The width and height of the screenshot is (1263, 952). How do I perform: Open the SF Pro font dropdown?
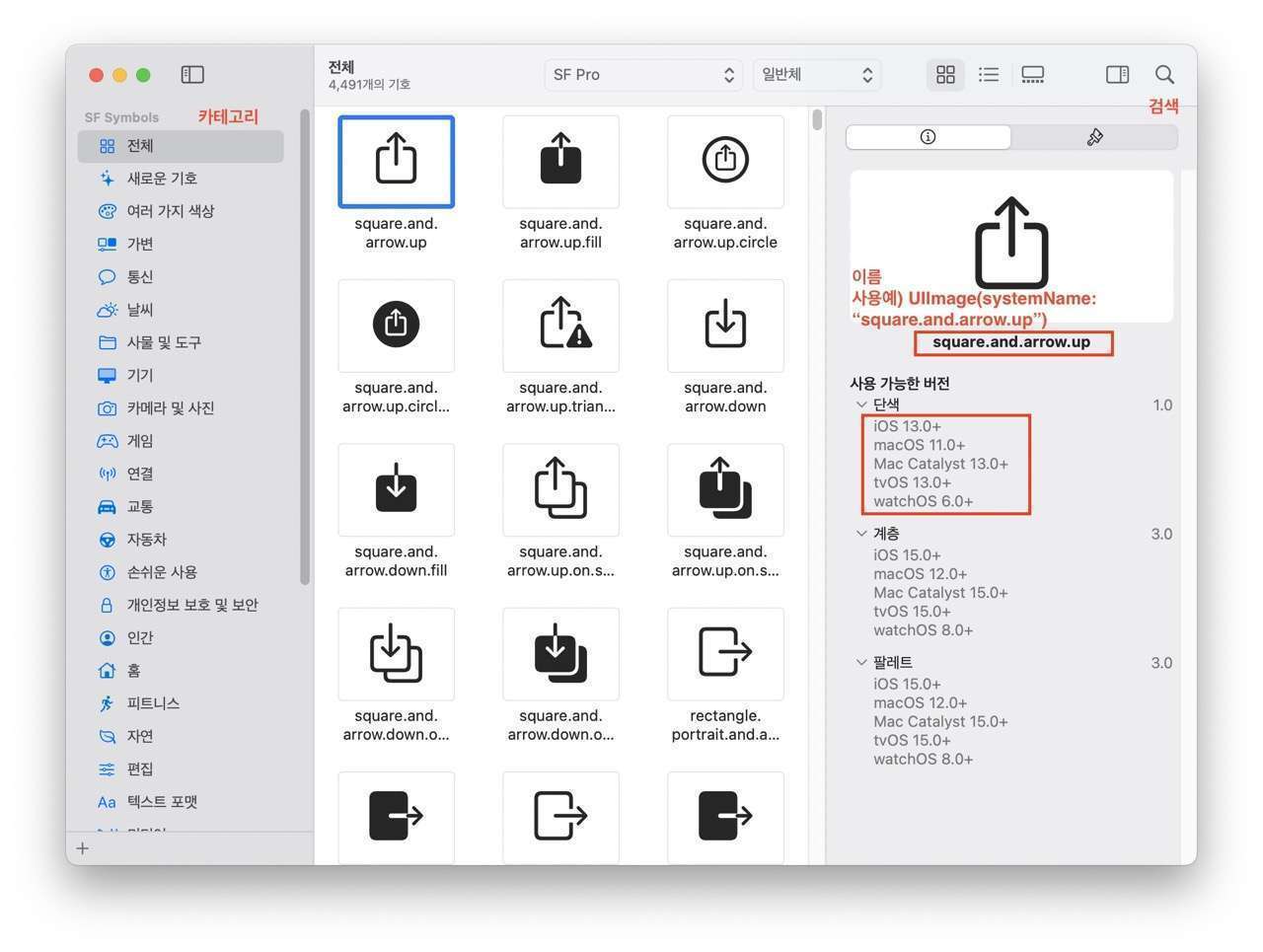point(643,75)
